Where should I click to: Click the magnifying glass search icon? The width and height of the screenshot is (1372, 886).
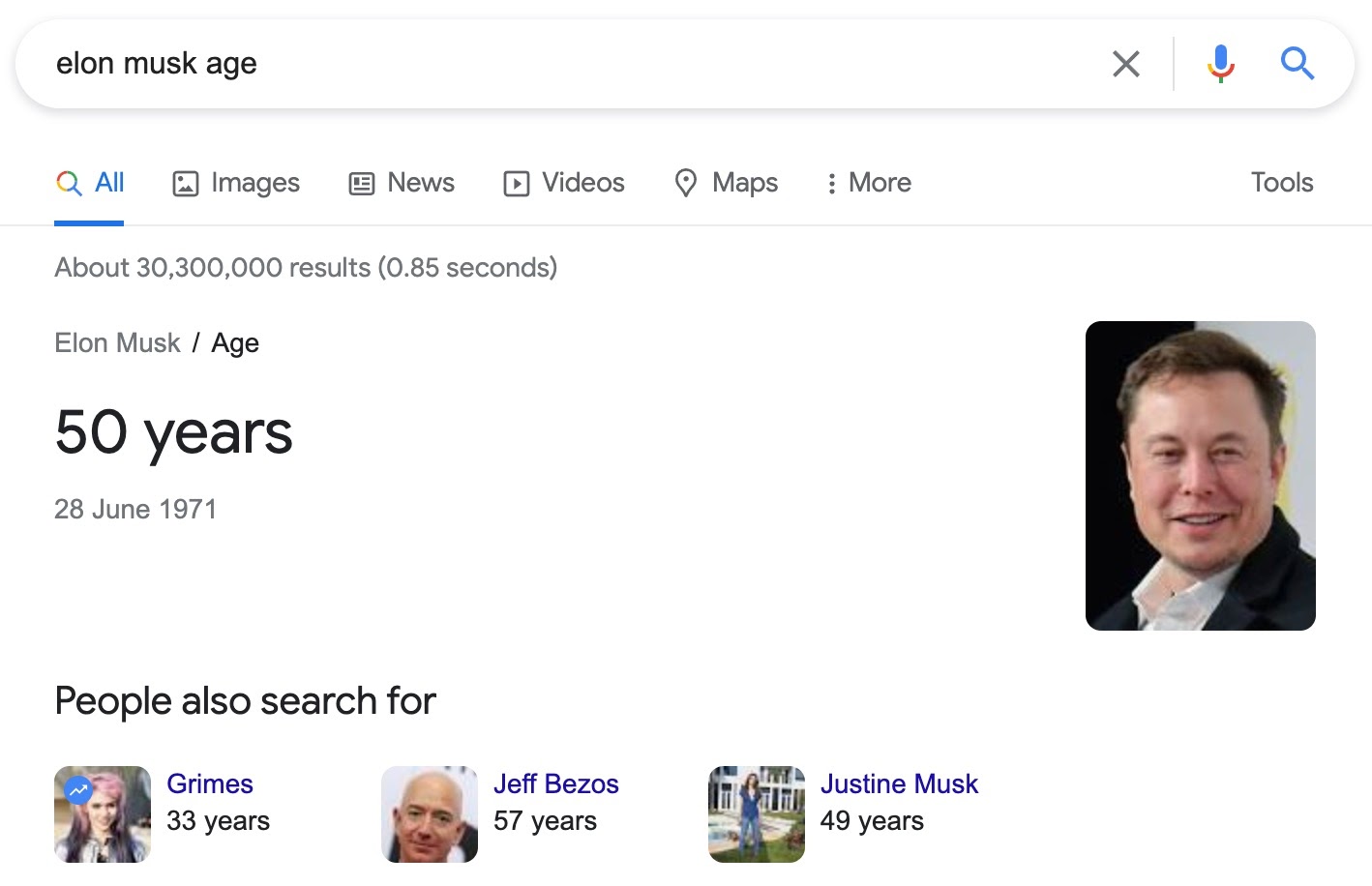click(x=1297, y=64)
